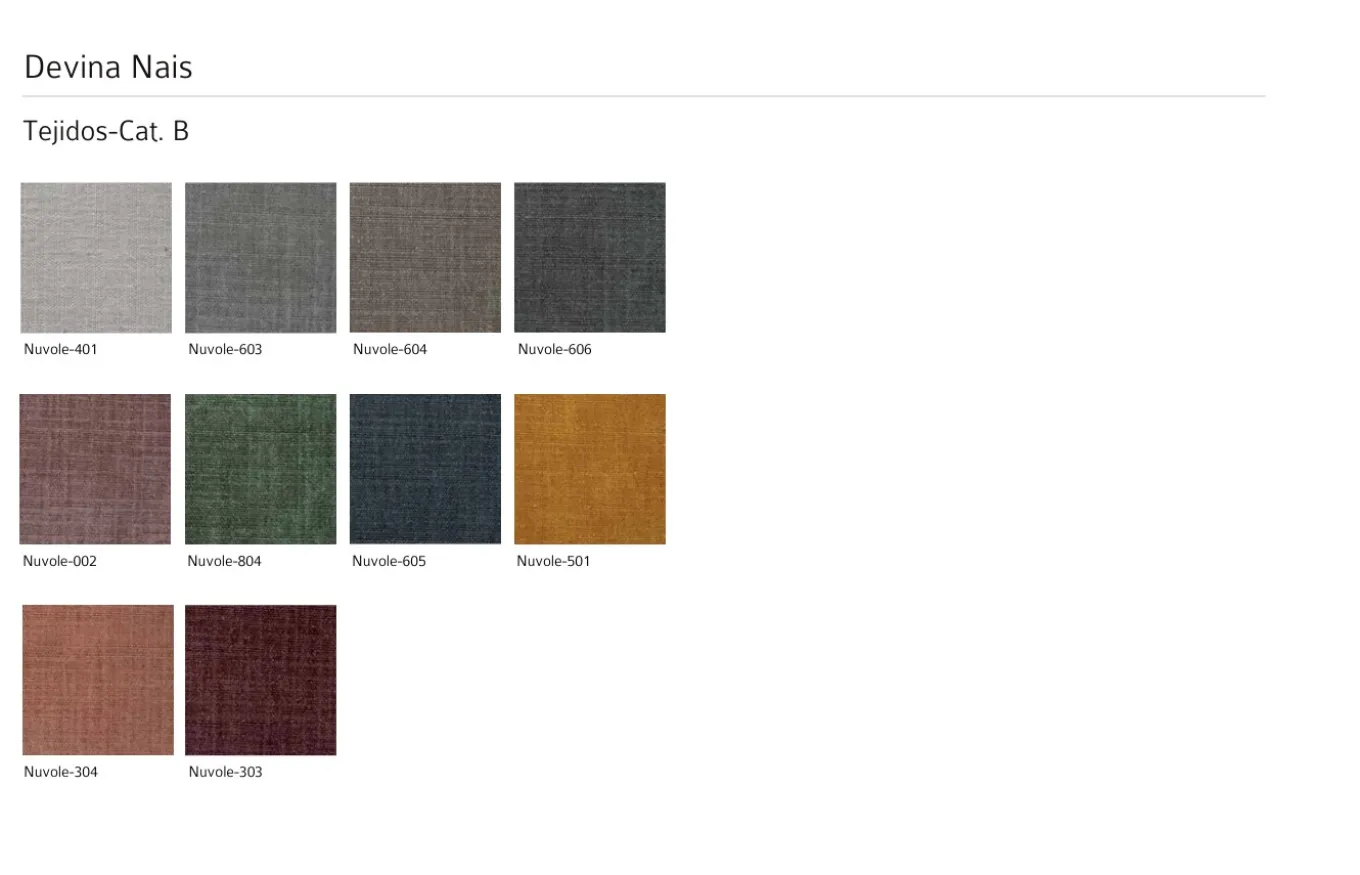The height and width of the screenshot is (875, 1360).
Task: Click the Tejidos-Cat. B section title
Action: coord(106,131)
